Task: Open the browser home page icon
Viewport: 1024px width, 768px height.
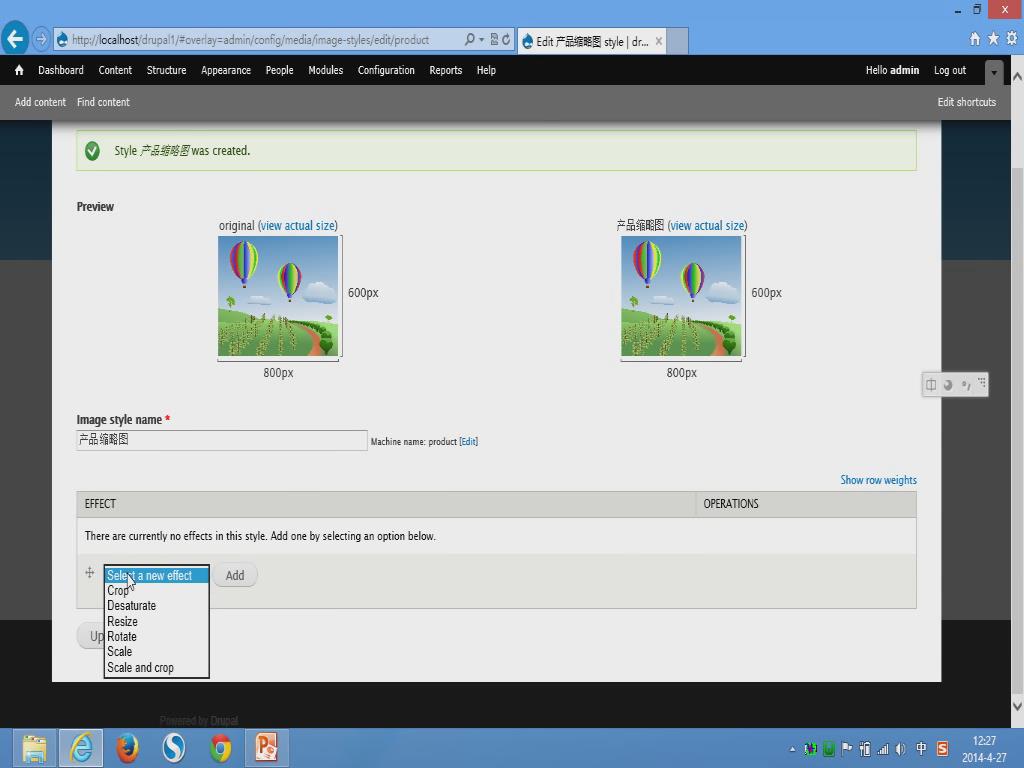Action: pos(975,39)
